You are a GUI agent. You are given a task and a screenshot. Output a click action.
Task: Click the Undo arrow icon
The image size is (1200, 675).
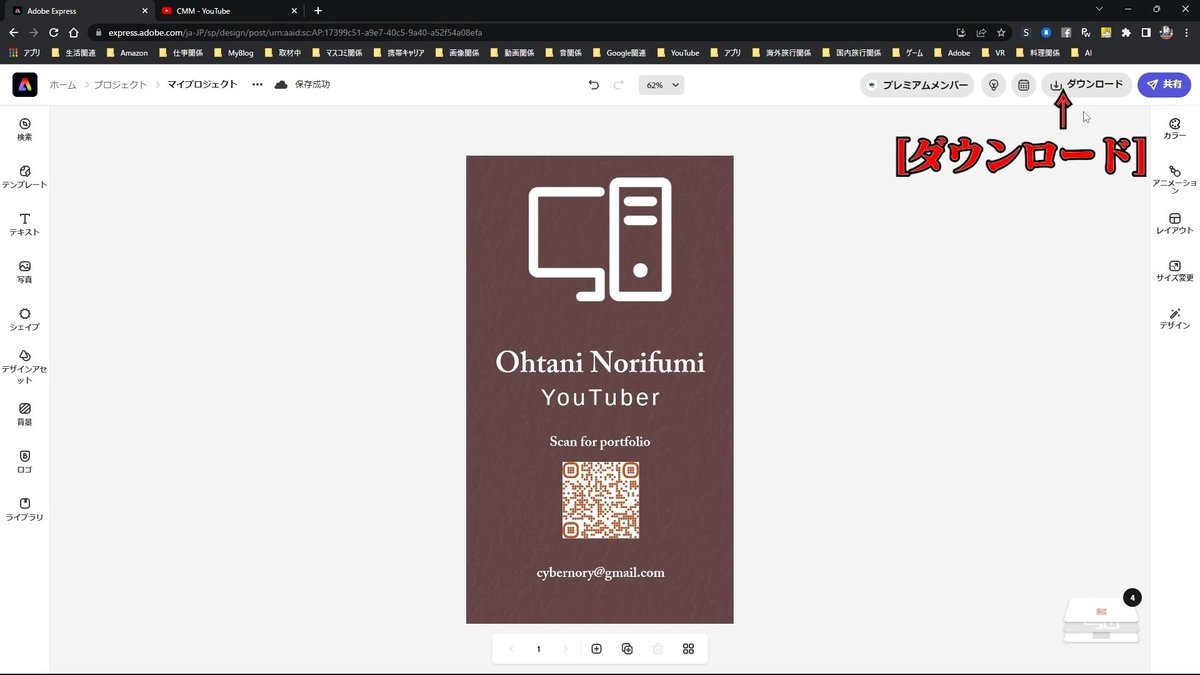[594, 85]
